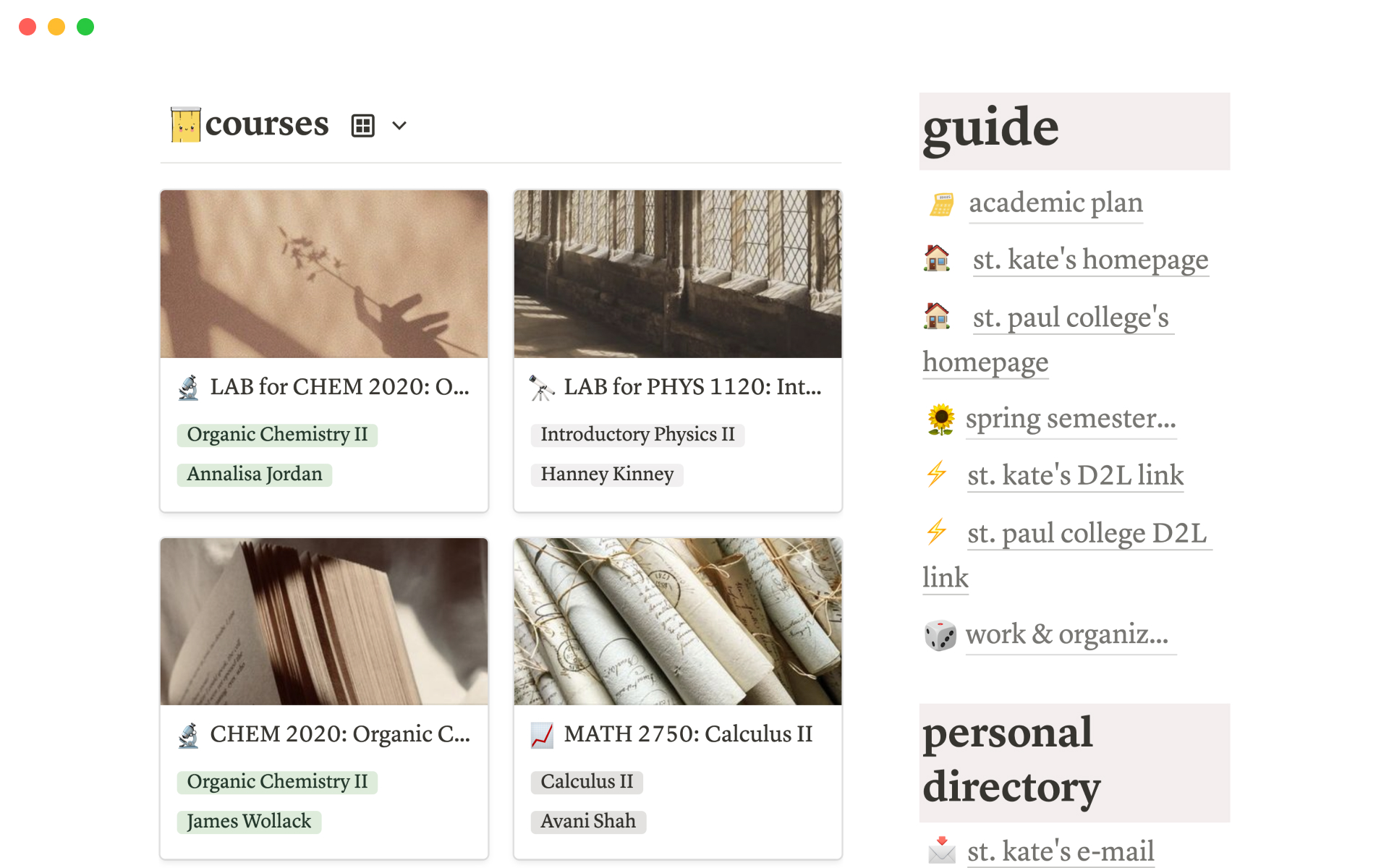
Task: Expand the courses view dropdown chevron
Action: (x=399, y=126)
